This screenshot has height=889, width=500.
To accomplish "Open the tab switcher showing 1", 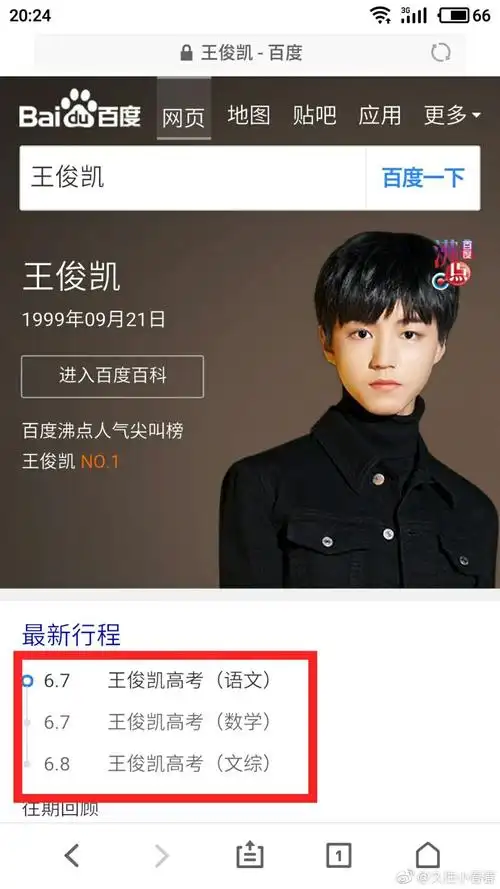I will (x=338, y=855).
